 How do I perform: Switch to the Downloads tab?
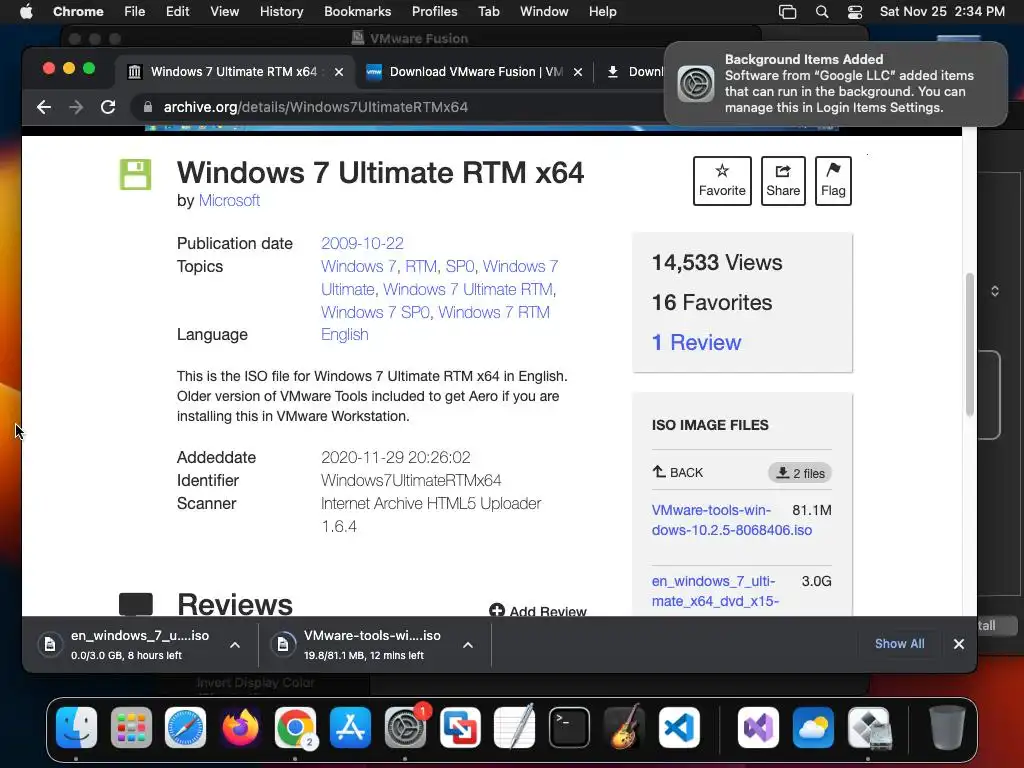click(633, 72)
